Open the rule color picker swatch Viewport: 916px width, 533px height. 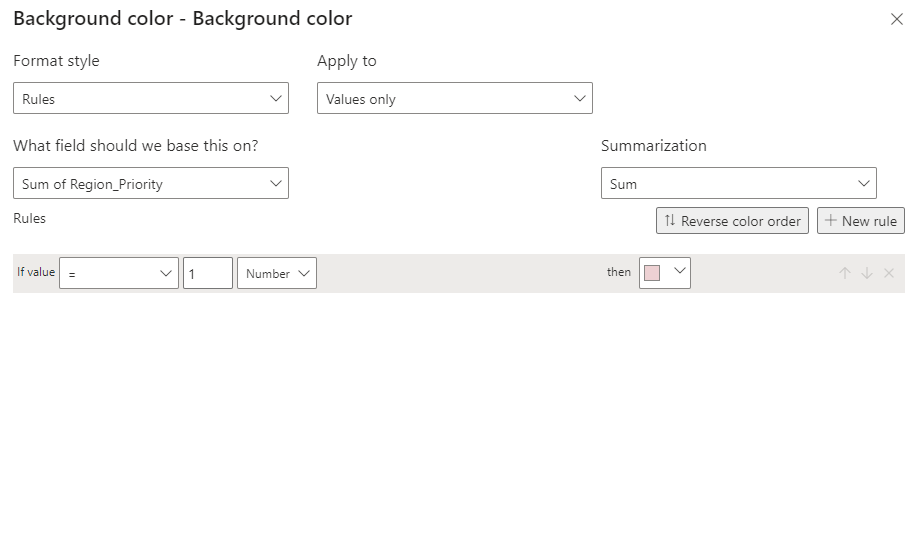coord(665,273)
